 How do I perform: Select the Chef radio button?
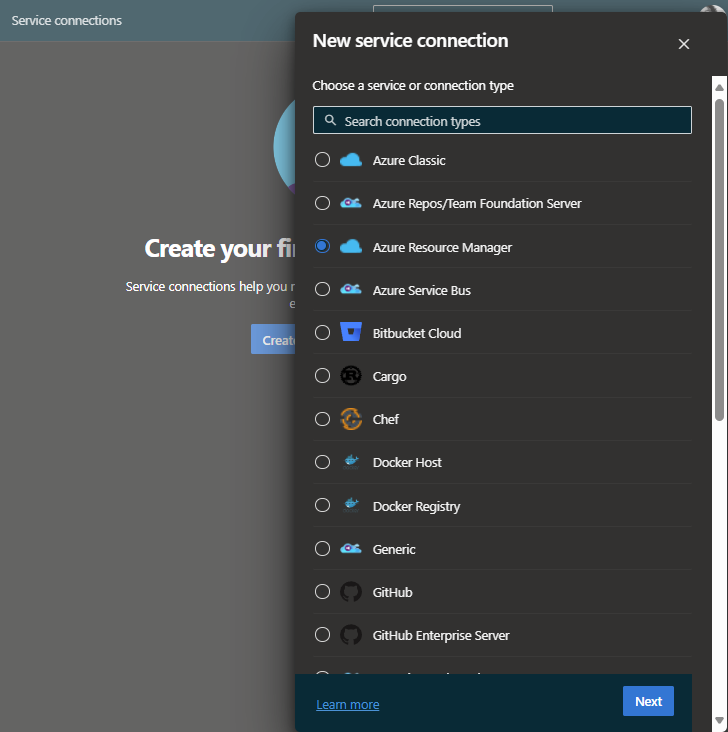[322, 419]
